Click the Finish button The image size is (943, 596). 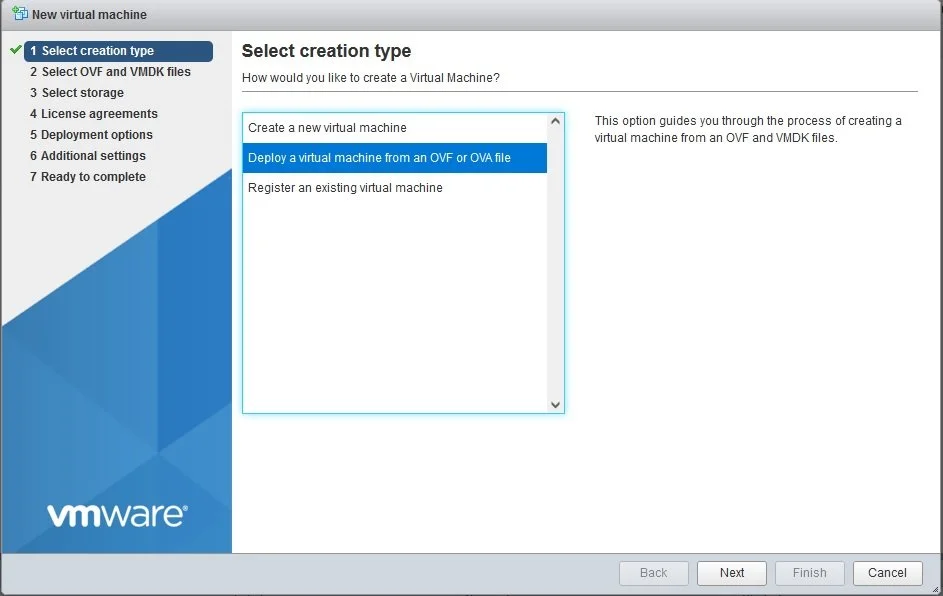(809, 573)
